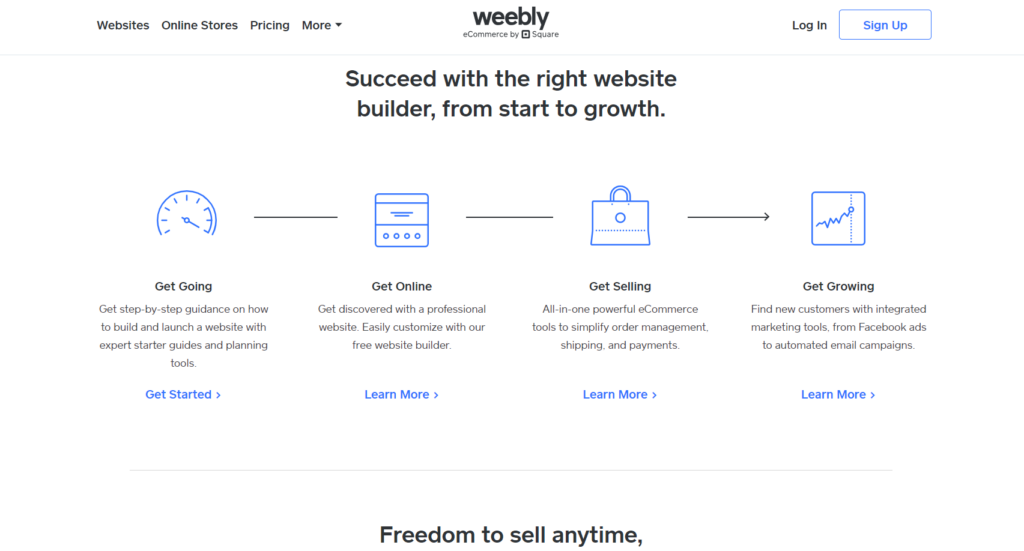Click the browser window Get Online icon
1024x551 pixels.
[x=402, y=220]
